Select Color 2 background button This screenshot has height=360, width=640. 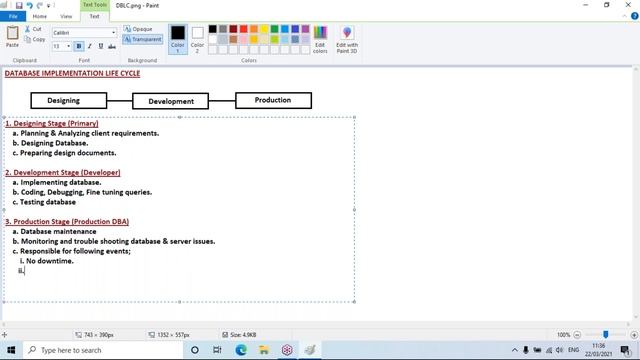[x=197, y=39]
